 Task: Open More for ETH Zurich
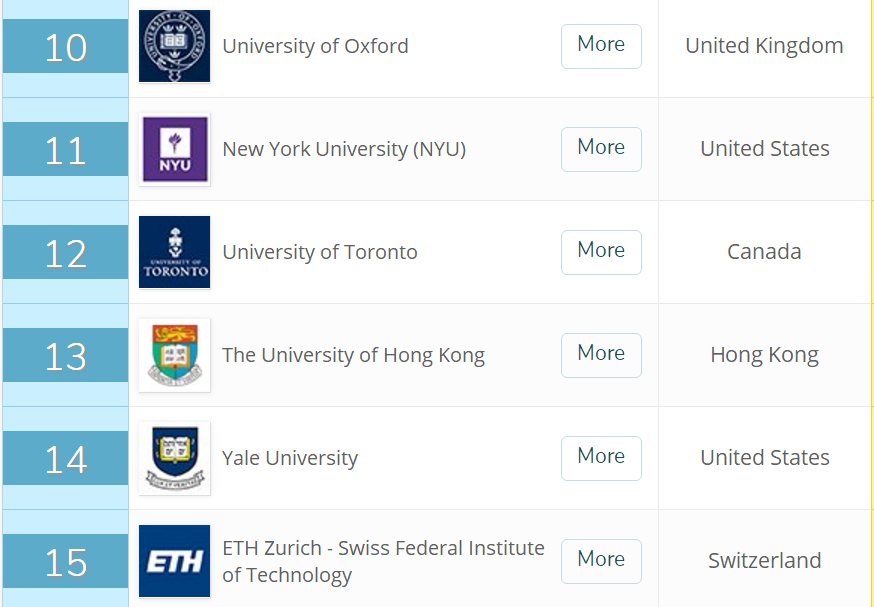[x=601, y=561]
